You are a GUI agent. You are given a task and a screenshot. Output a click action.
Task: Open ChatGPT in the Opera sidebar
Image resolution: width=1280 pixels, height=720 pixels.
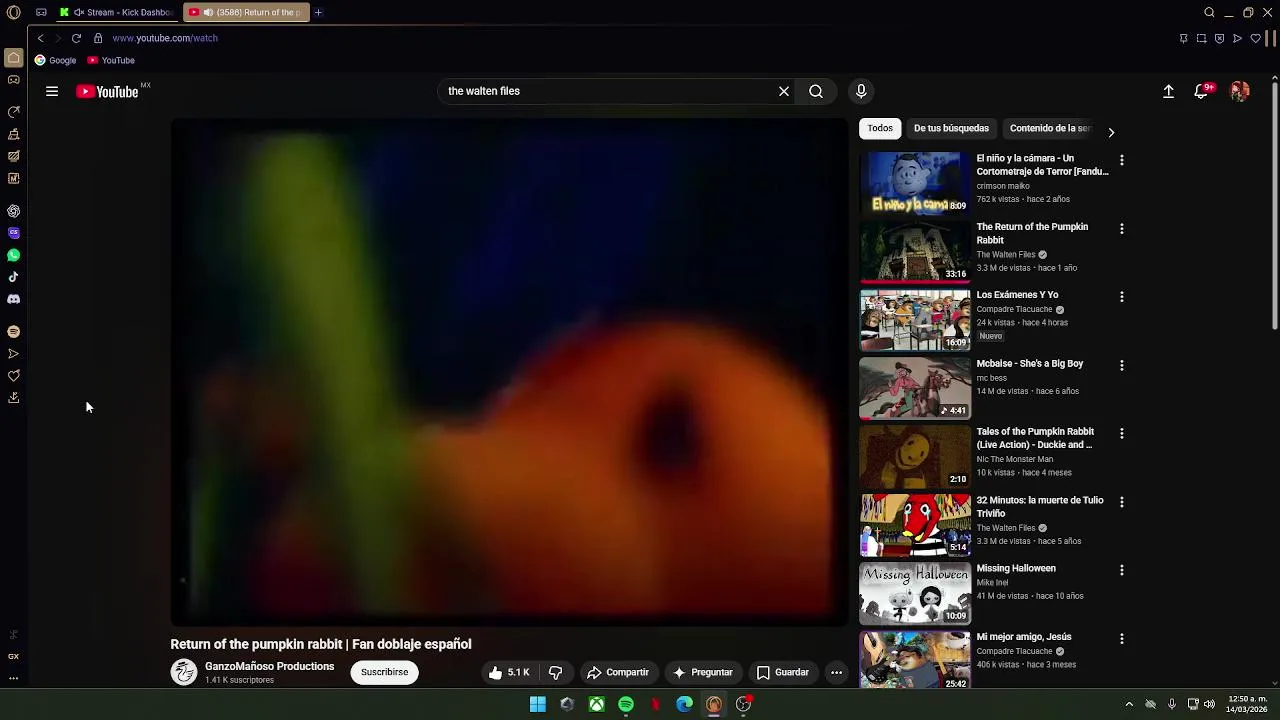(13, 211)
